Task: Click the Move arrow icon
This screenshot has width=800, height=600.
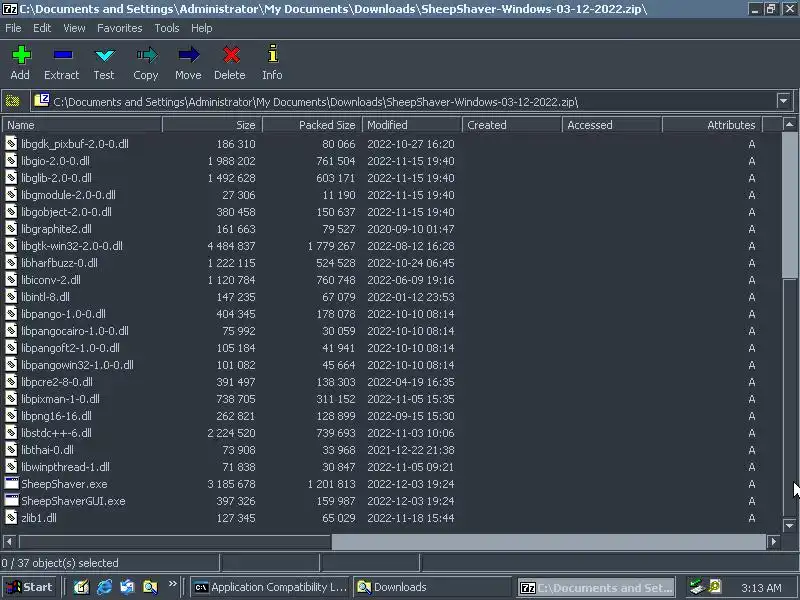Action: click(x=189, y=55)
